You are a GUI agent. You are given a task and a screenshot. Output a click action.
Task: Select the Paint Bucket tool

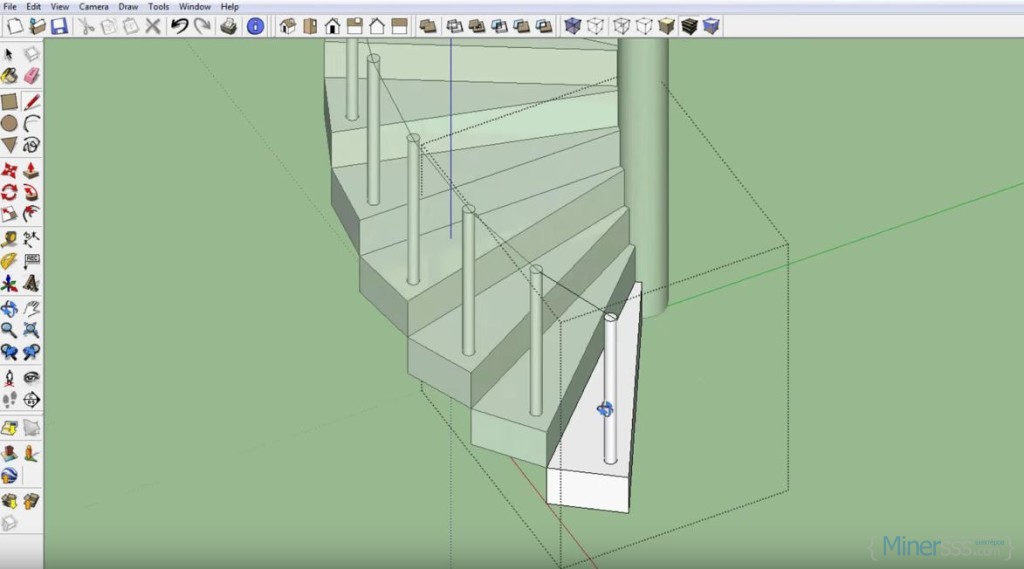coord(10,77)
